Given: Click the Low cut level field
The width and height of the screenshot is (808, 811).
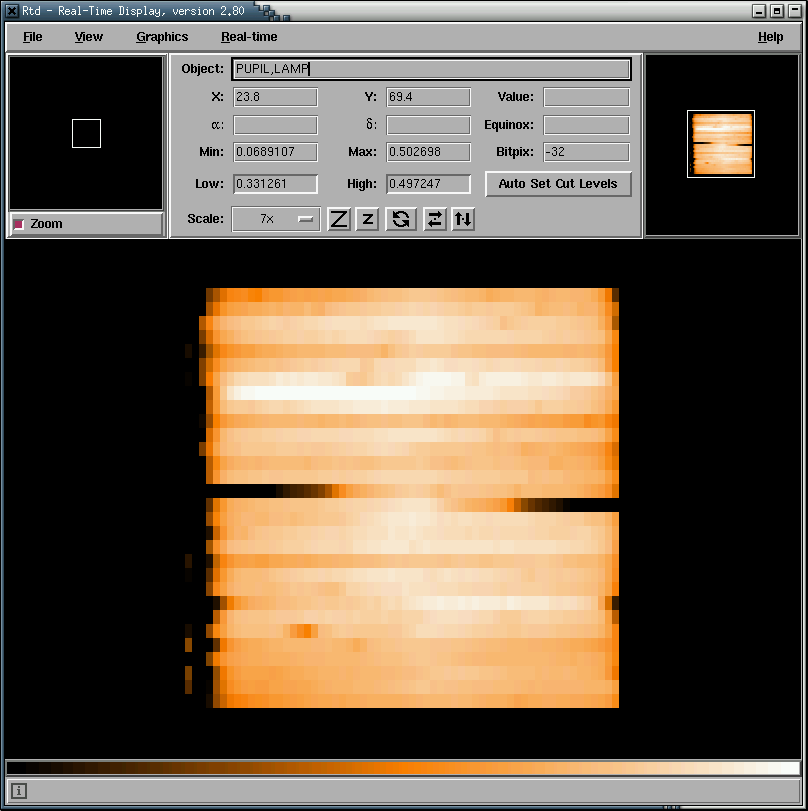Looking at the screenshot, I should pyautogui.click(x=275, y=184).
